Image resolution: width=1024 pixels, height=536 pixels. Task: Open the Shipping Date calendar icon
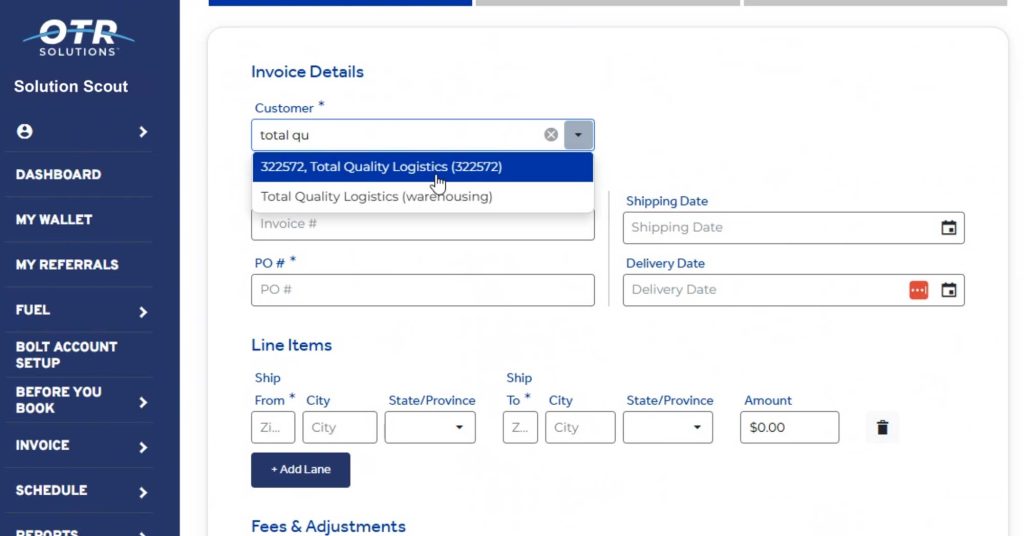coord(948,228)
